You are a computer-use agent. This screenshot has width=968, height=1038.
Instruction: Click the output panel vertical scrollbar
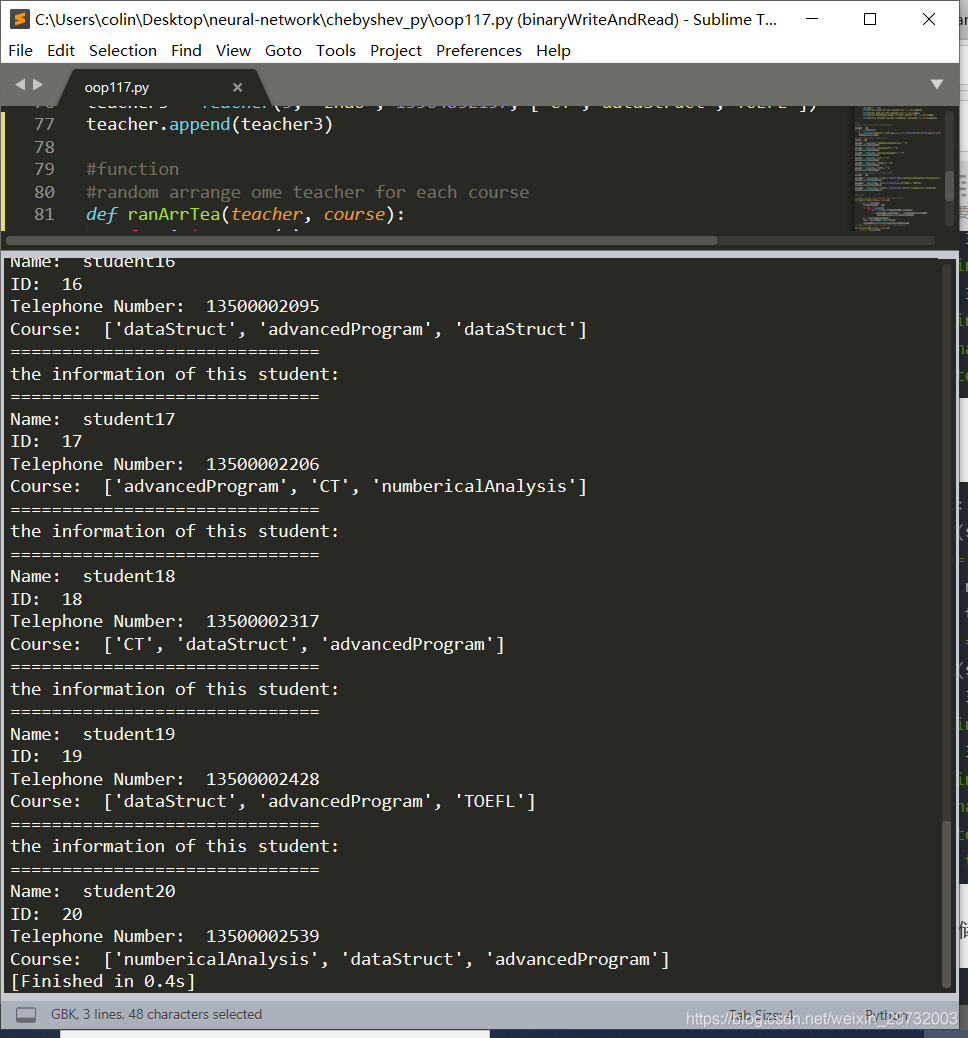click(x=947, y=904)
